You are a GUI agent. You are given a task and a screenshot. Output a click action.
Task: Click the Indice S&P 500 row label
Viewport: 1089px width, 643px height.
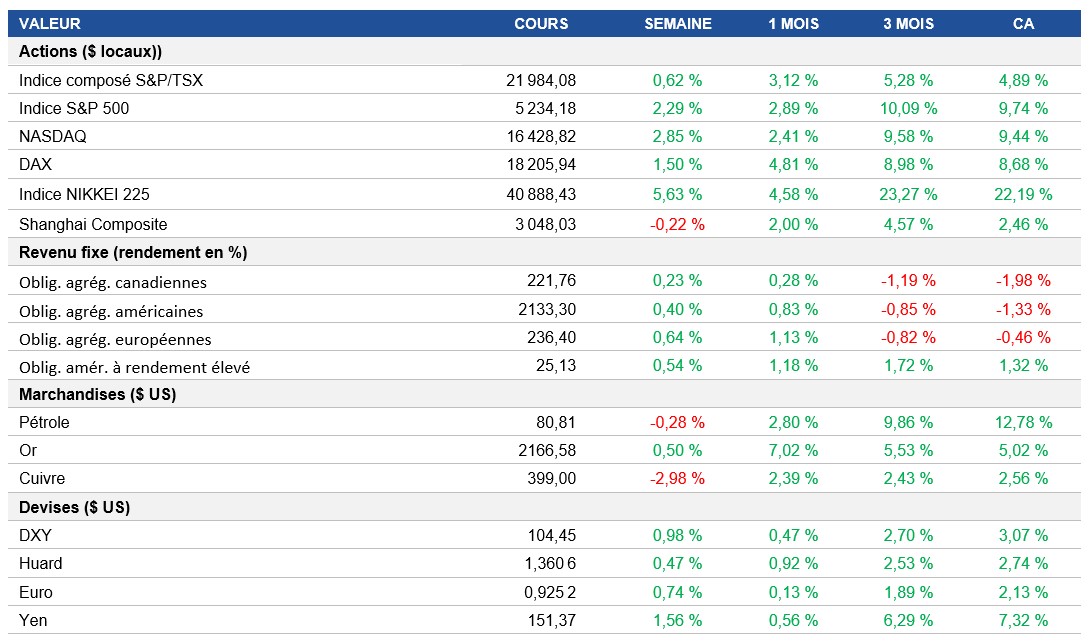click(74, 108)
